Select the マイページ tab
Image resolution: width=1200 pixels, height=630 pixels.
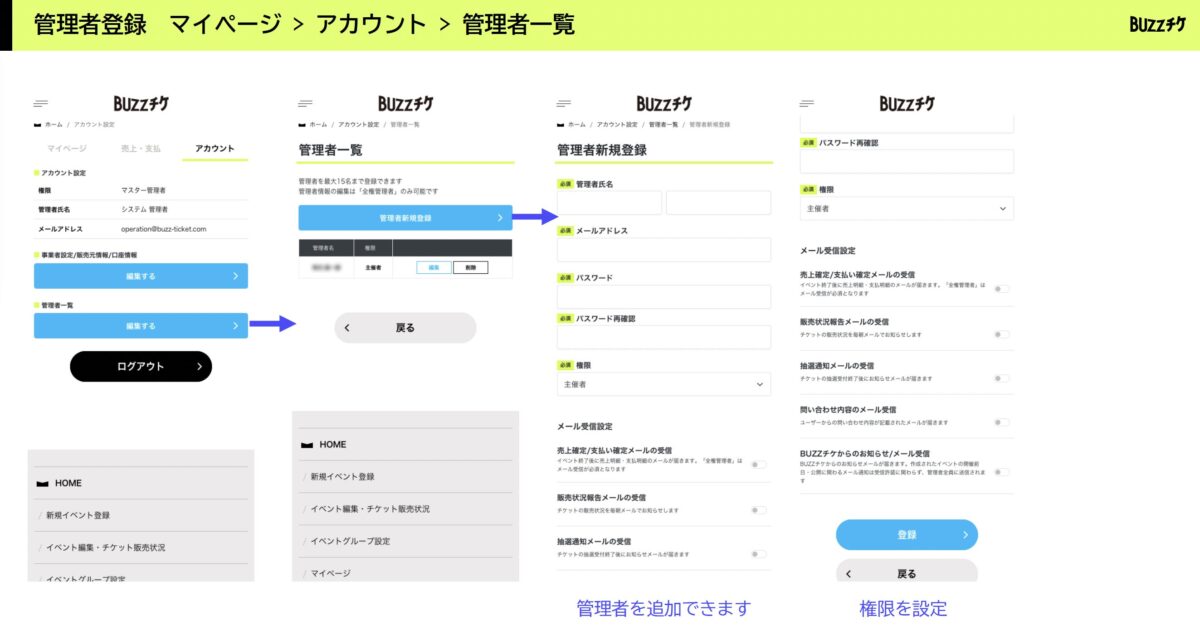pyautogui.click(x=67, y=148)
